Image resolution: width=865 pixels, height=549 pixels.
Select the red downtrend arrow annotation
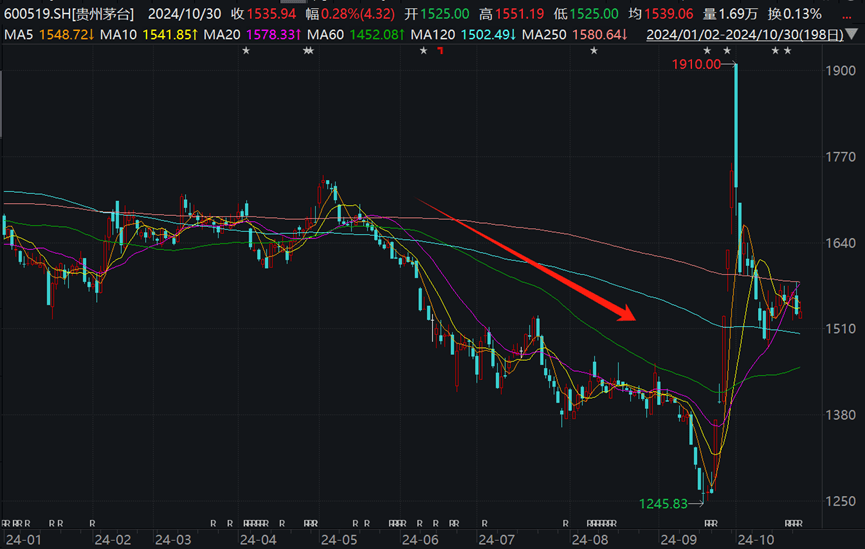[x=526, y=260]
